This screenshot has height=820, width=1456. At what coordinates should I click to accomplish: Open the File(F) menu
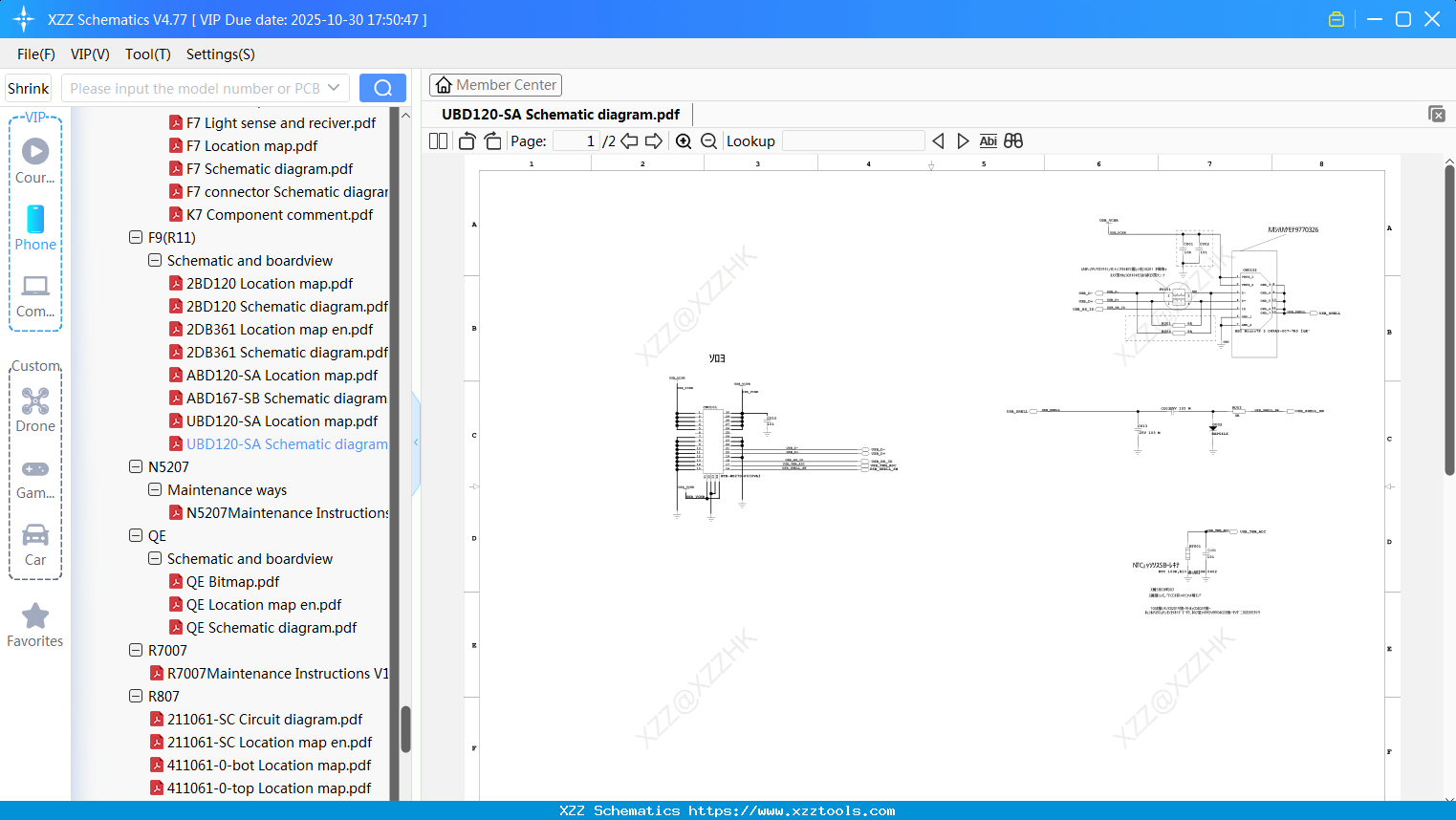tap(36, 54)
